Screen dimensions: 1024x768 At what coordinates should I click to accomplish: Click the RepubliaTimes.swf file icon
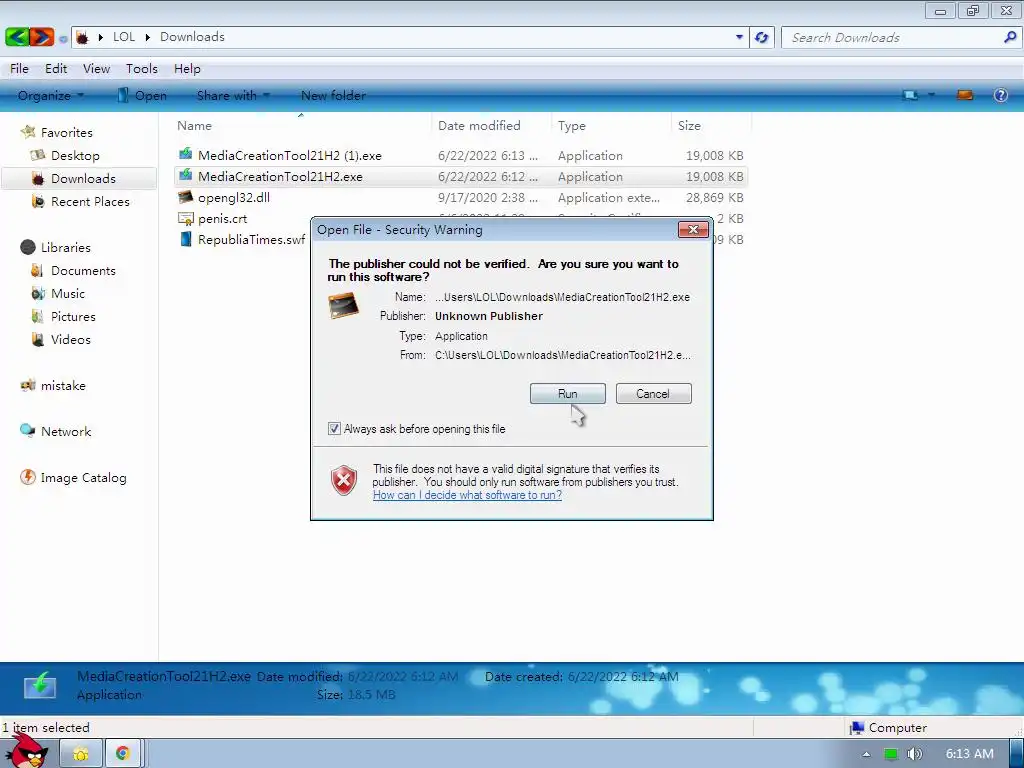point(185,240)
